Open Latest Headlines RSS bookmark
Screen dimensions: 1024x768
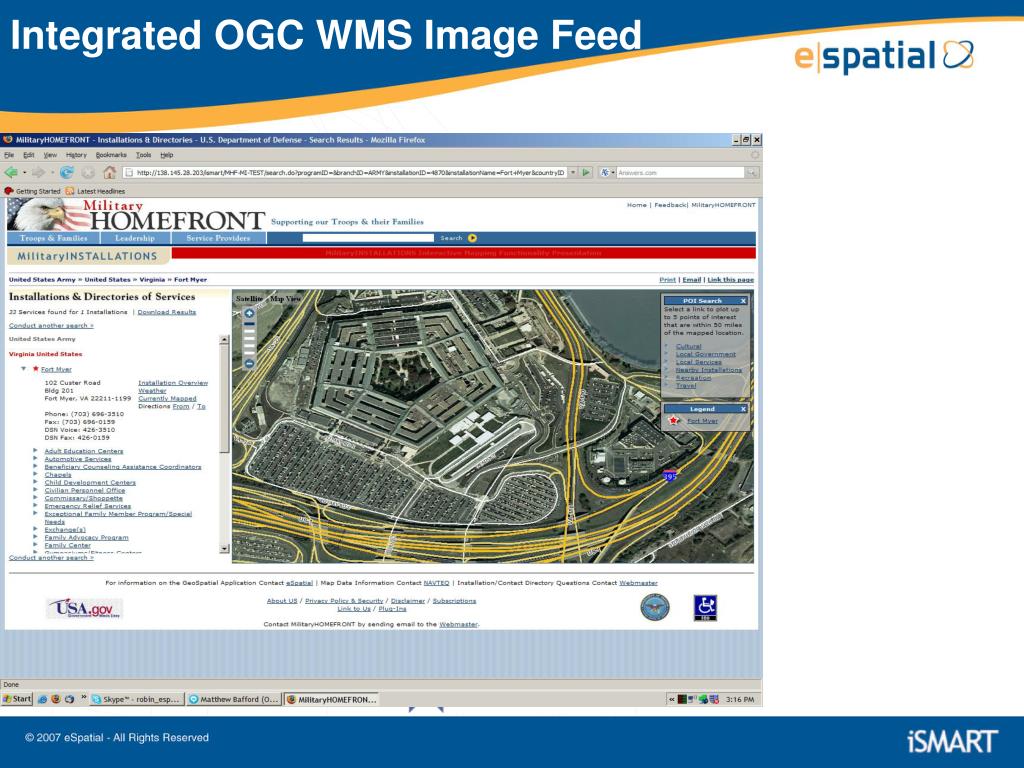click(x=95, y=191)
